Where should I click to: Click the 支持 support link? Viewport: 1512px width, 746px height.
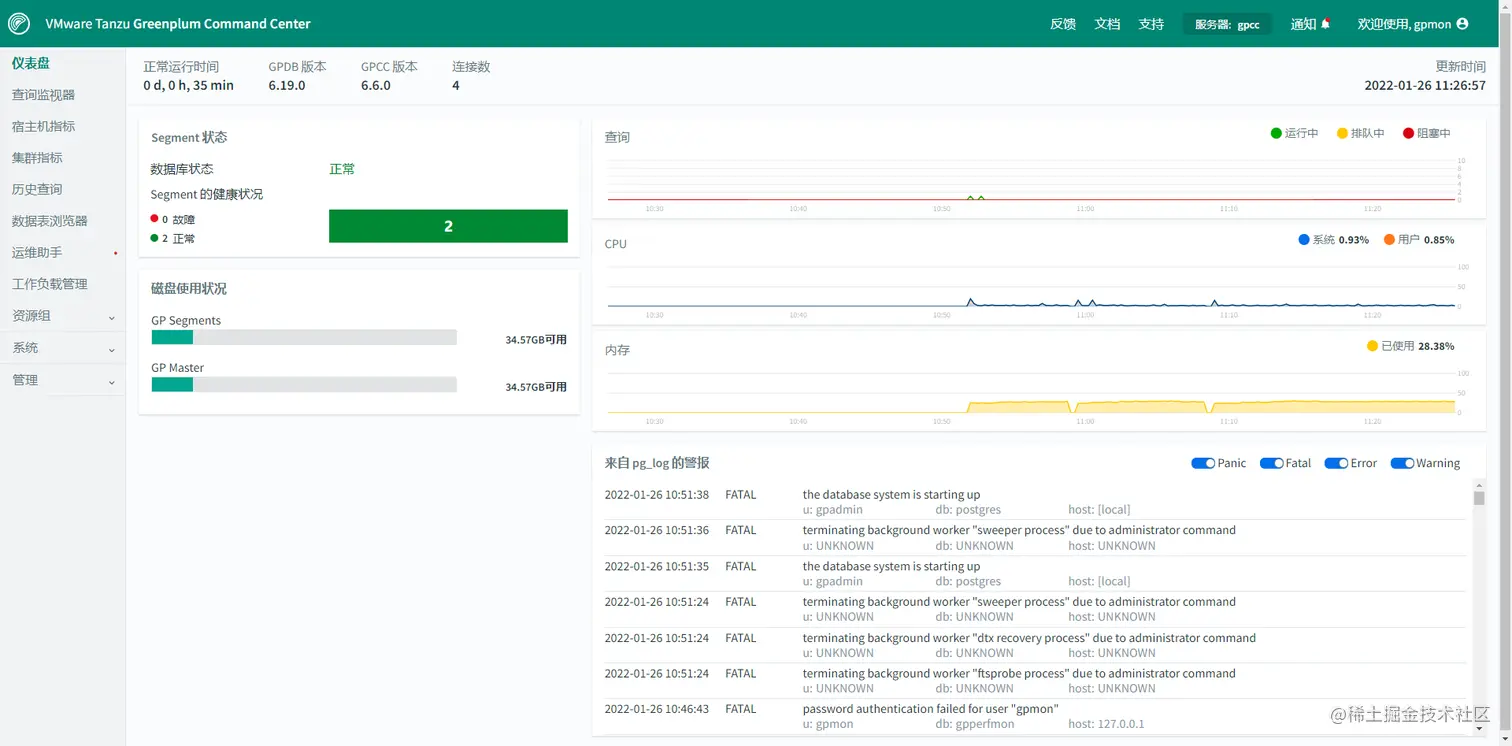tap(1151, 24)
